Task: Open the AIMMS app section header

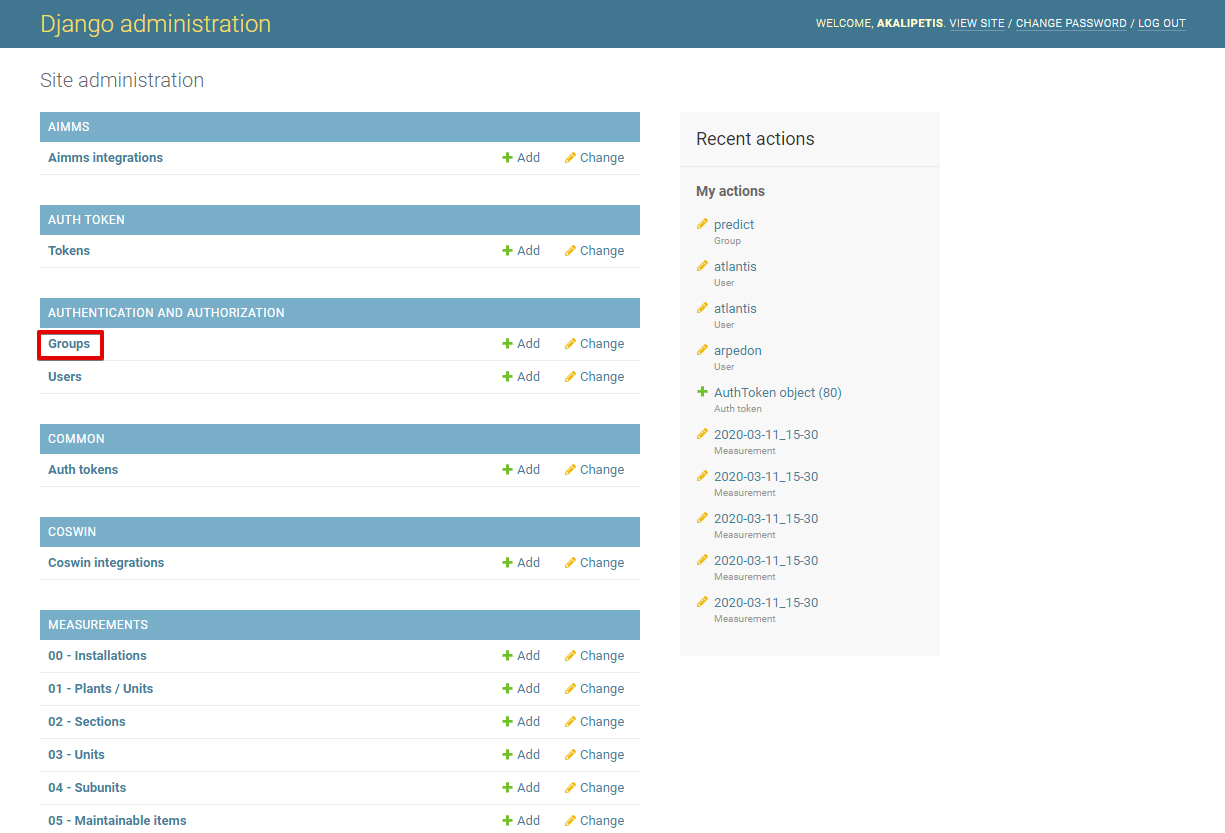Action: [69, 127]
